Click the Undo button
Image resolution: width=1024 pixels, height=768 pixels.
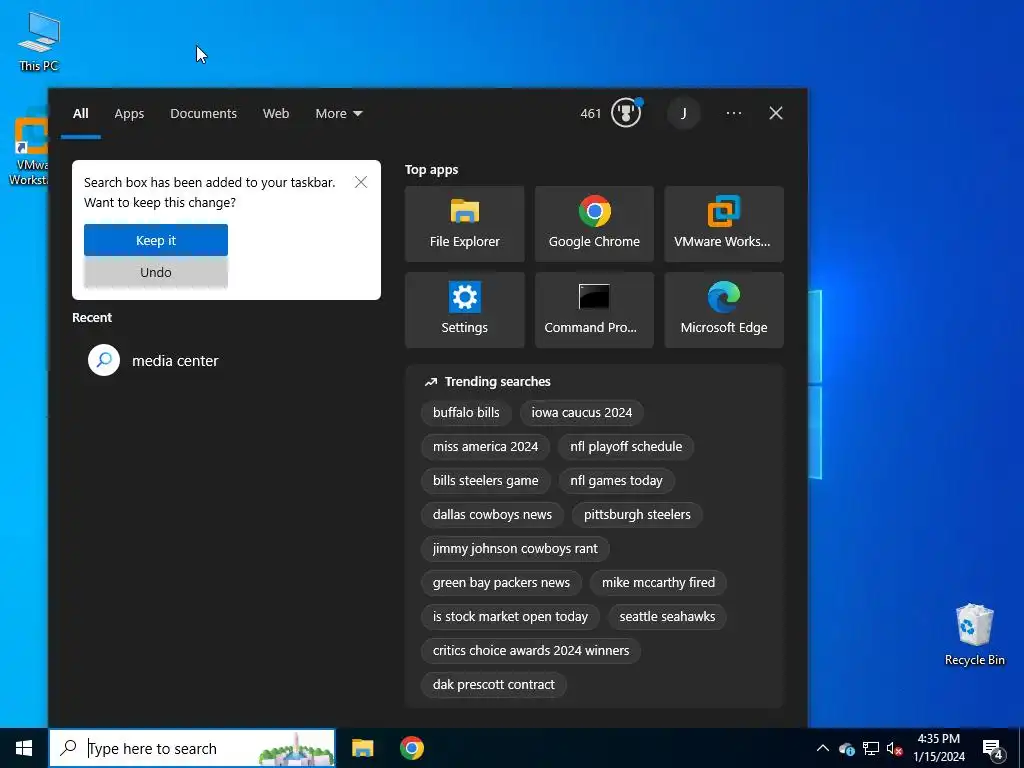click(x=155, y=272)
